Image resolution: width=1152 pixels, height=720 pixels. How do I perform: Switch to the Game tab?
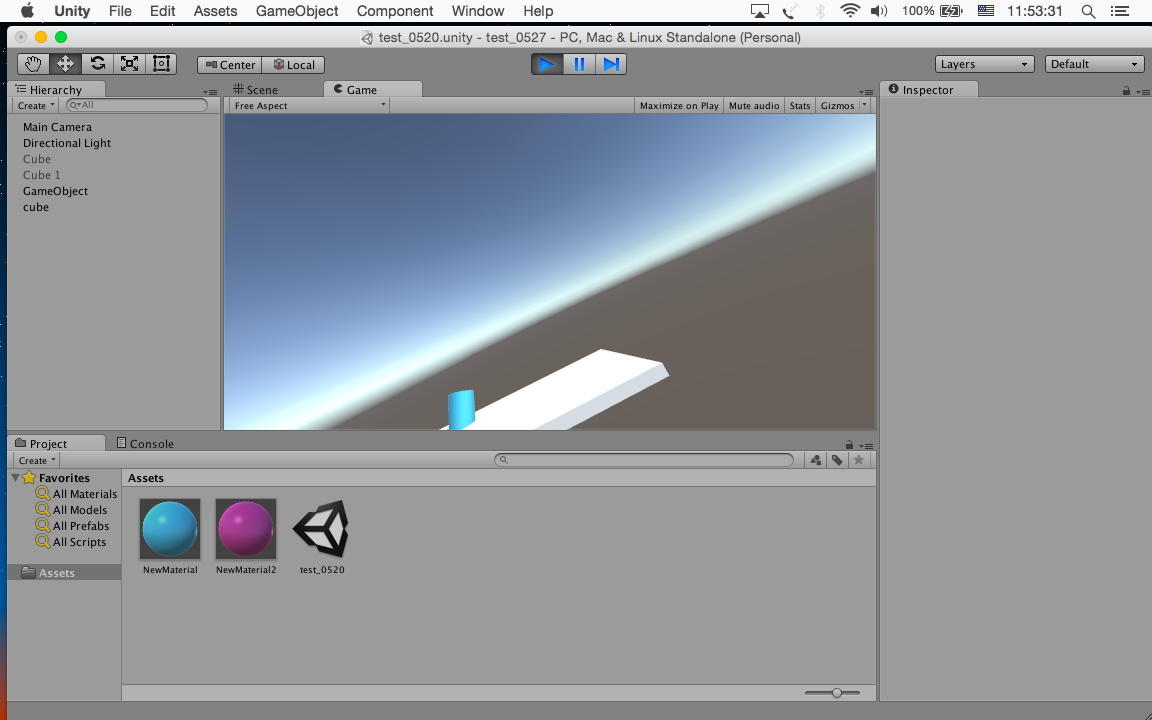[372, 90]
